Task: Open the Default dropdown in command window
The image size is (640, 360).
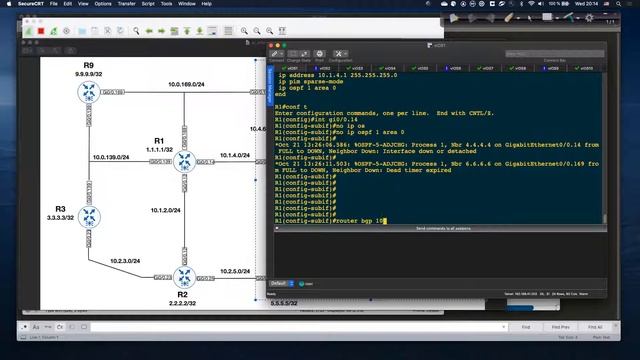Action: click(282, 283)
